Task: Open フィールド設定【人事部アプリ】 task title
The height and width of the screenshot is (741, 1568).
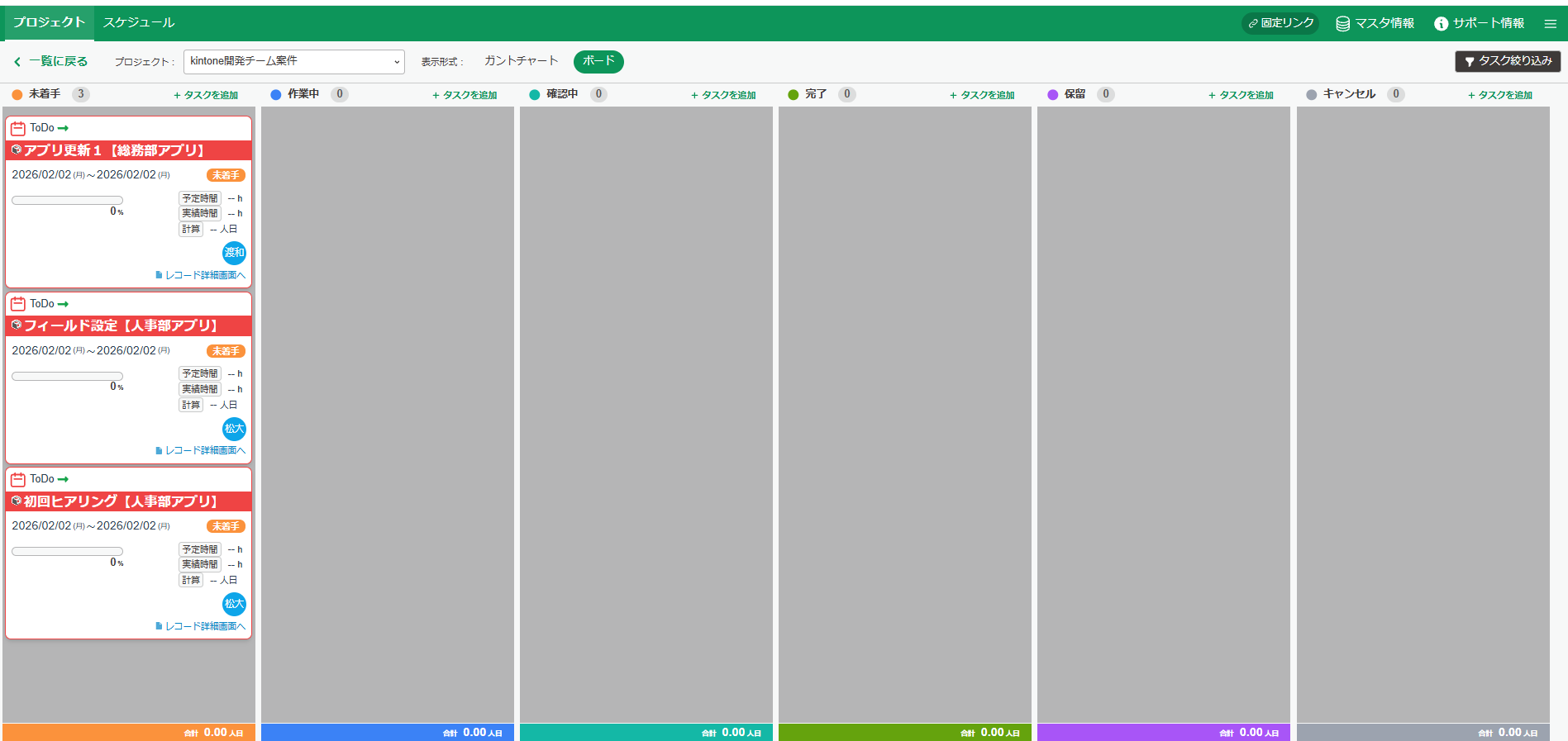Action: click(x=121, y=325)
